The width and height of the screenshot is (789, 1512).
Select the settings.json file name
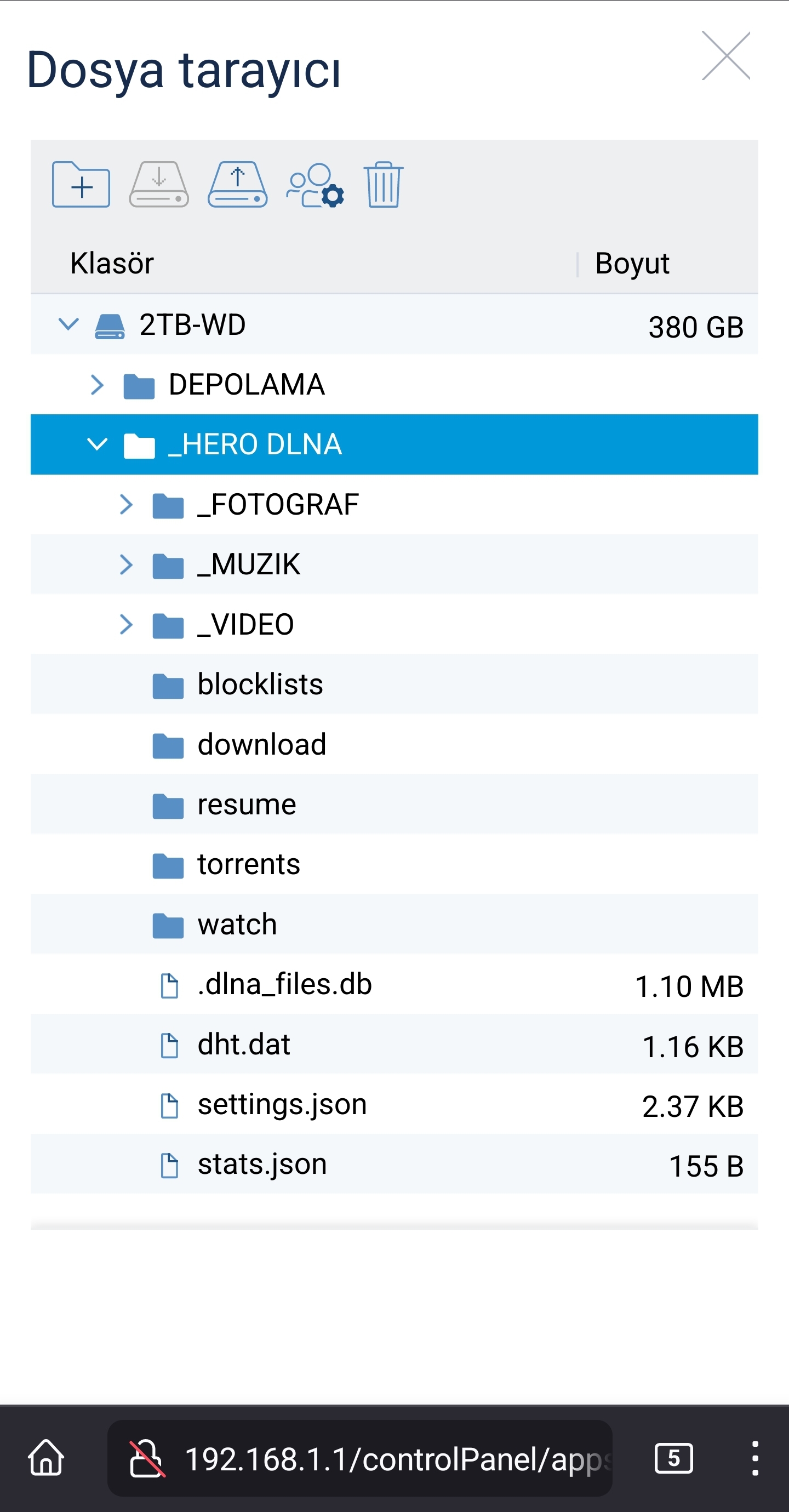coord(282,1105)
